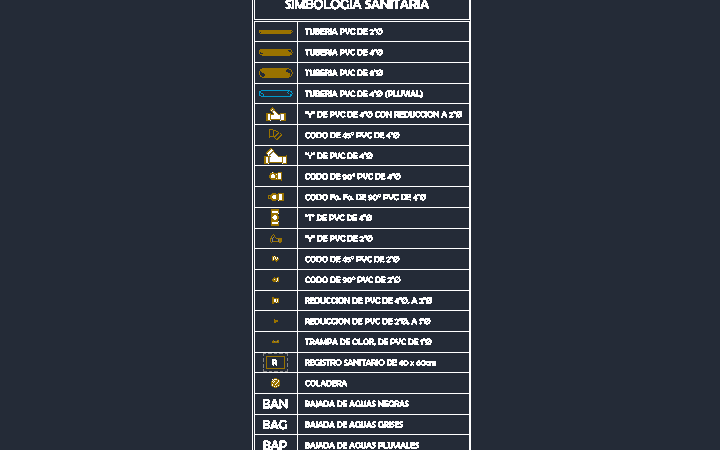Click the 4-inch PVC Y fitting symbol
This screenshot has width=720, height=450.
[275, 156]
